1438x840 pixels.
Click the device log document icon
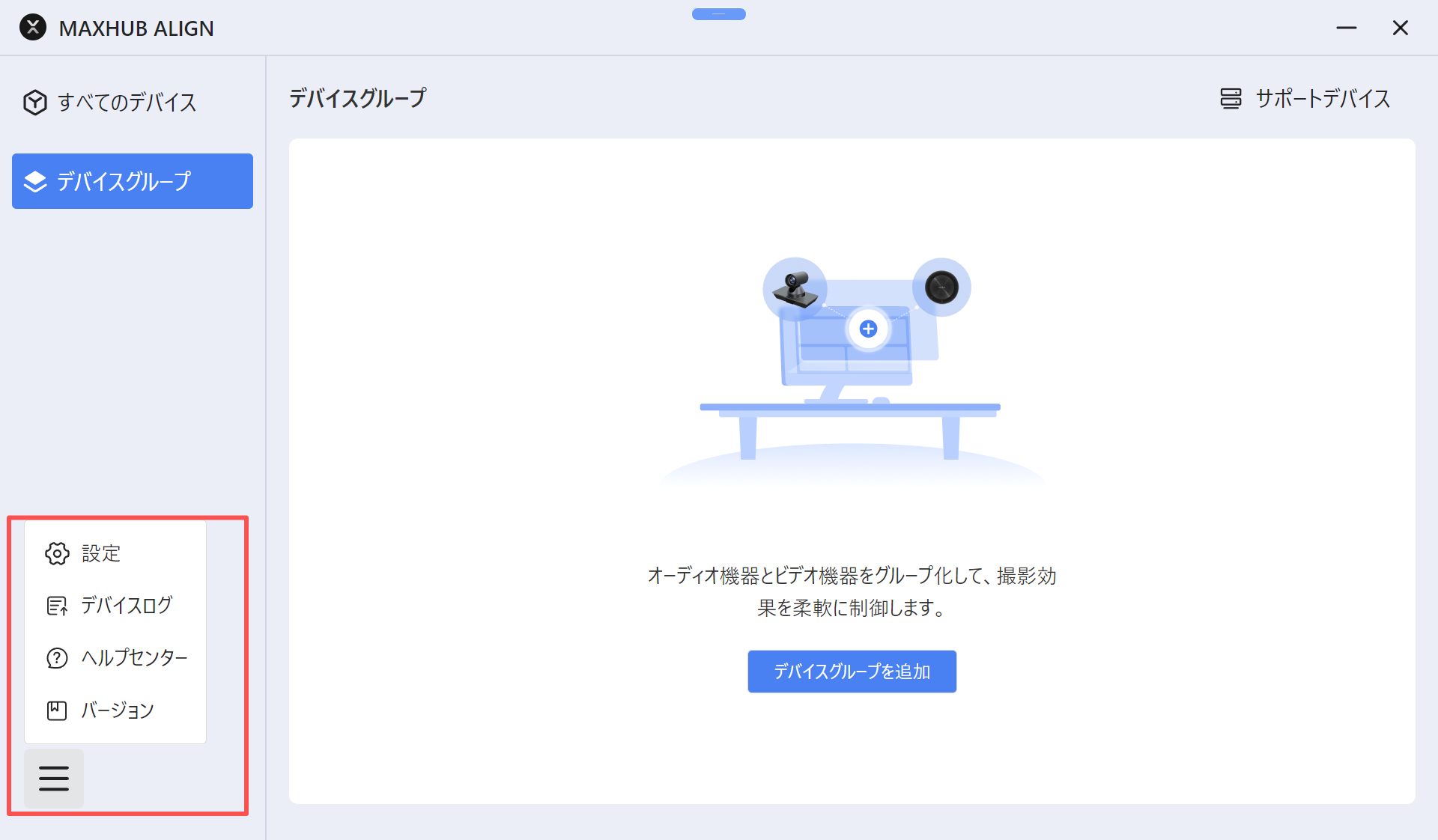pyautogui.click(x=57, y=606)
